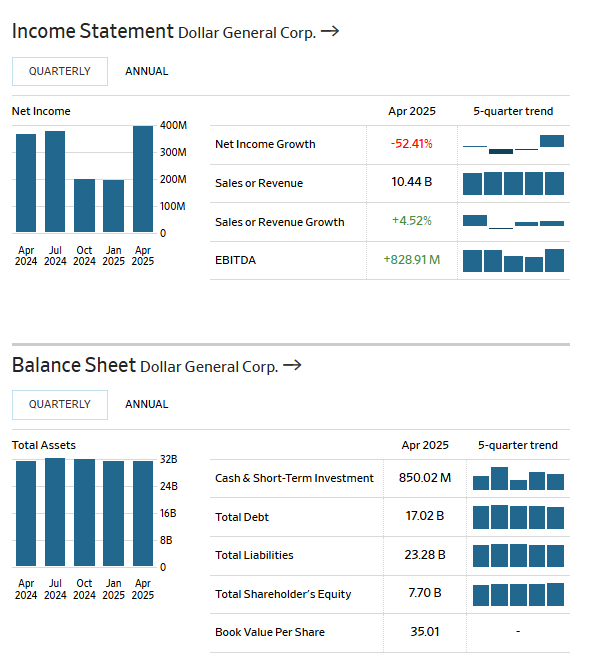601x658 pixels.
Task: Switch Balance Sheet to Annual view
Action: coord(146,404)
